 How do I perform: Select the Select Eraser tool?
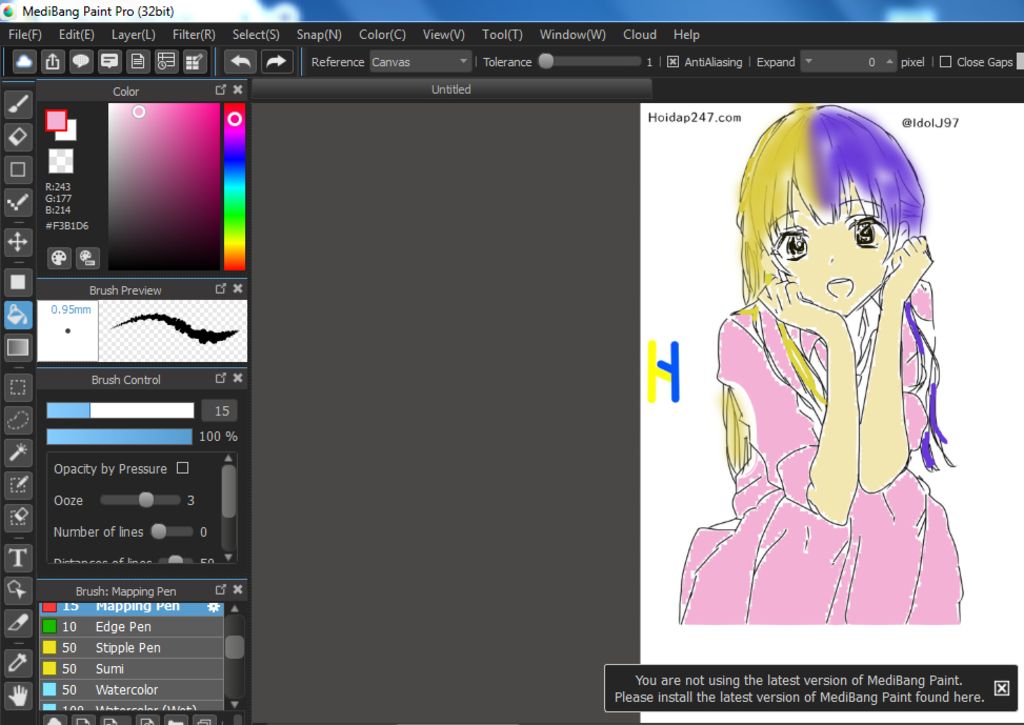[x=18, y=517]
